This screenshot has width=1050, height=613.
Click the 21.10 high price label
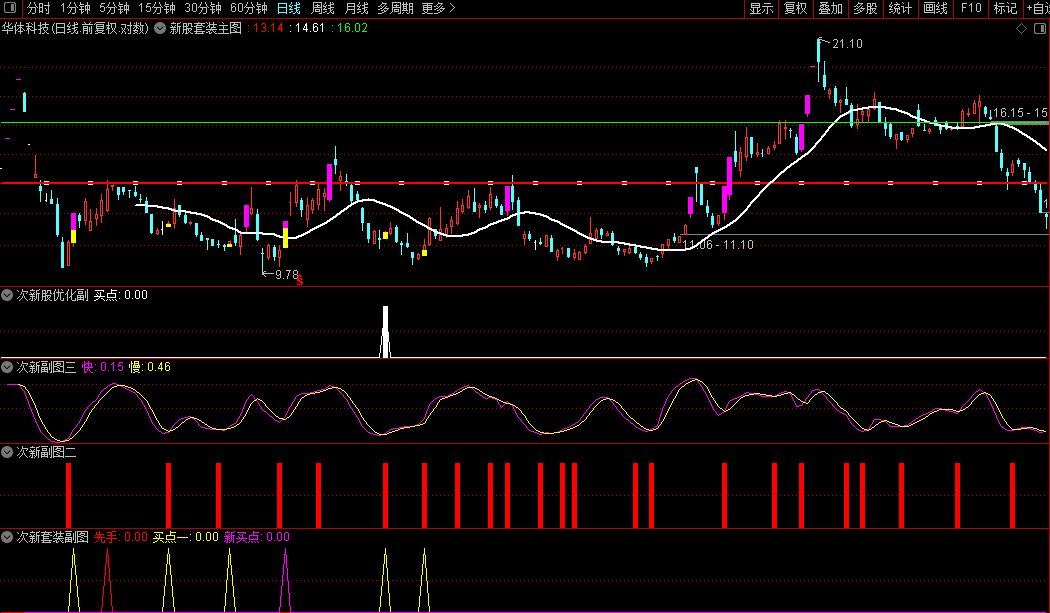[847, 44]
